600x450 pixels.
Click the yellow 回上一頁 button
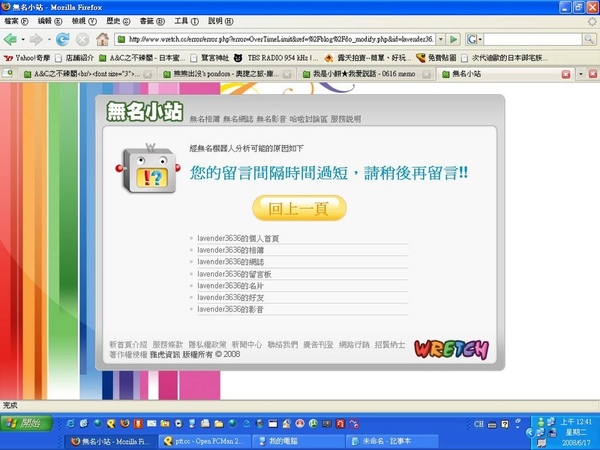[x=299, y=208]
